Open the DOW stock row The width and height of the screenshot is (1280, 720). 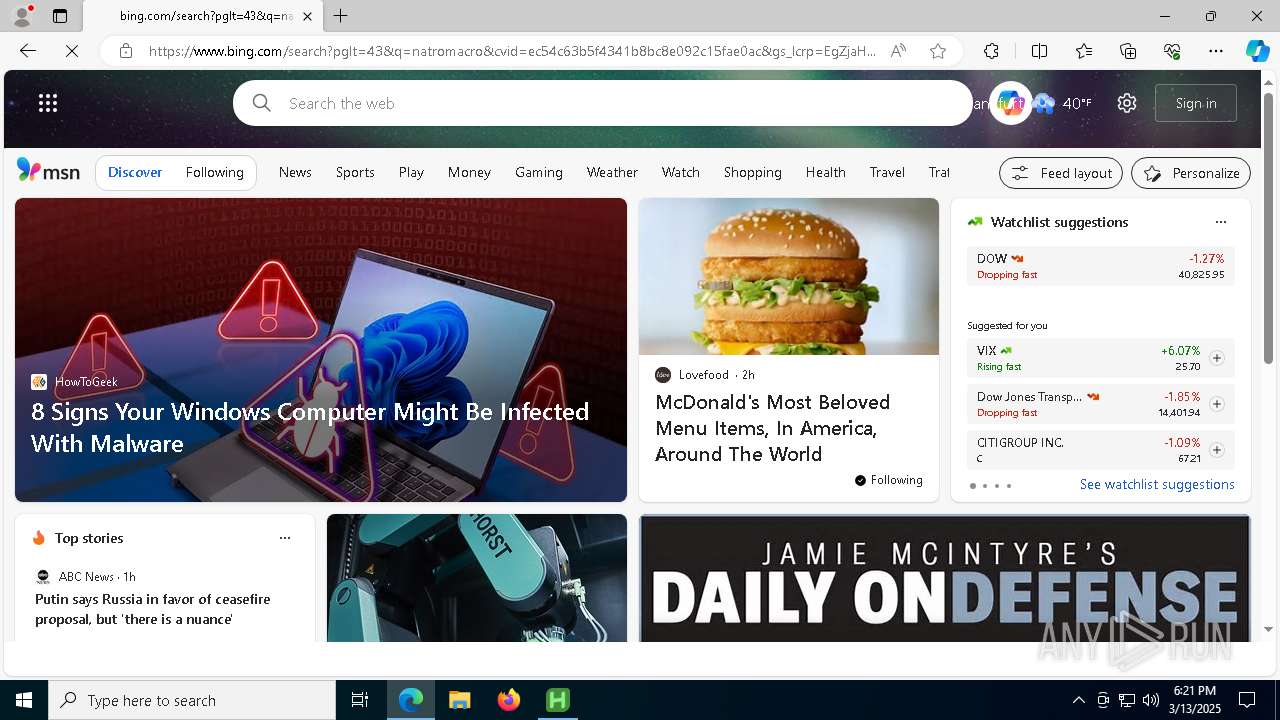(x=1100, y=266)
